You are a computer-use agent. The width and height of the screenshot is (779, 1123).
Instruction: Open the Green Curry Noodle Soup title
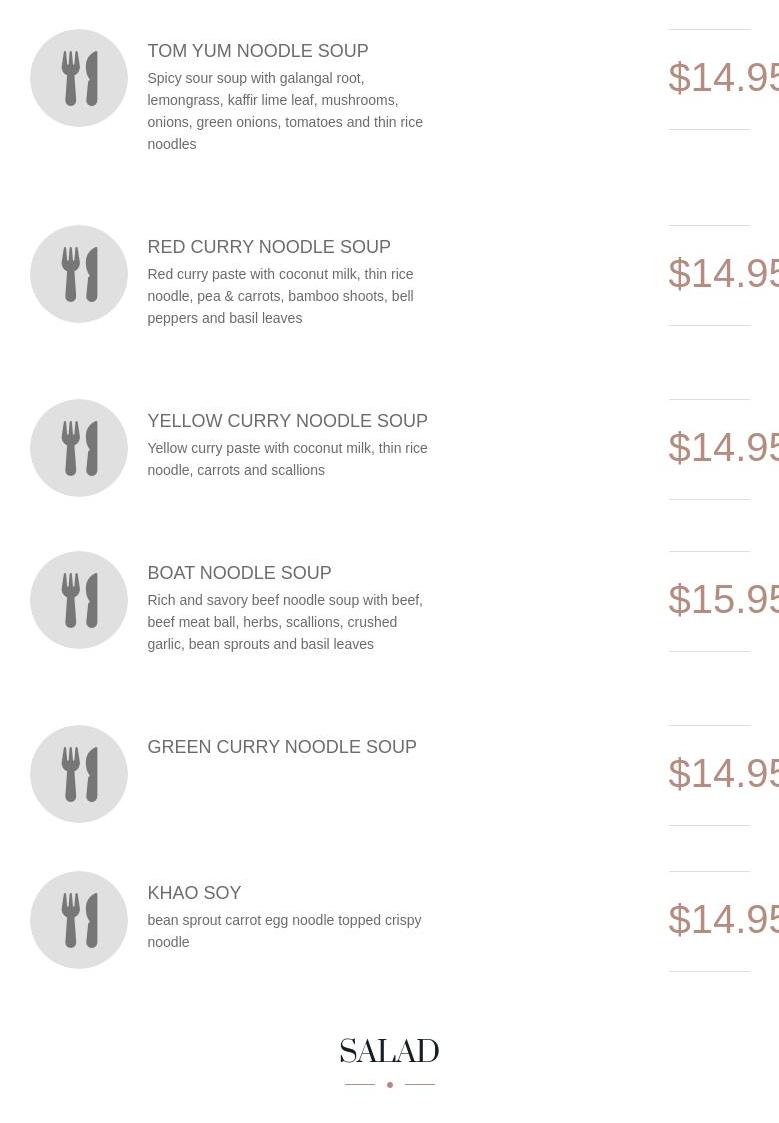point(282,747)
